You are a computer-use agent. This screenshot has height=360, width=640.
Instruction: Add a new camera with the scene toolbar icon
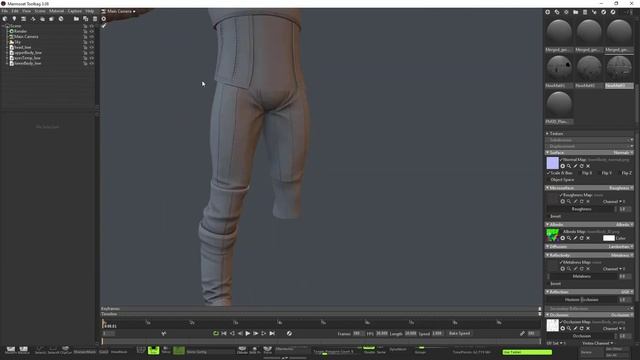[24, 19]
